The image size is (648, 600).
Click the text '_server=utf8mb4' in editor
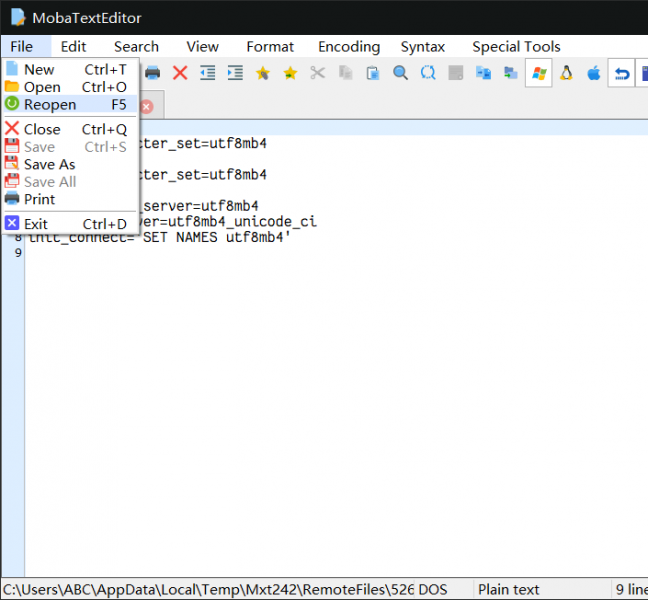[x=200, y=206]
